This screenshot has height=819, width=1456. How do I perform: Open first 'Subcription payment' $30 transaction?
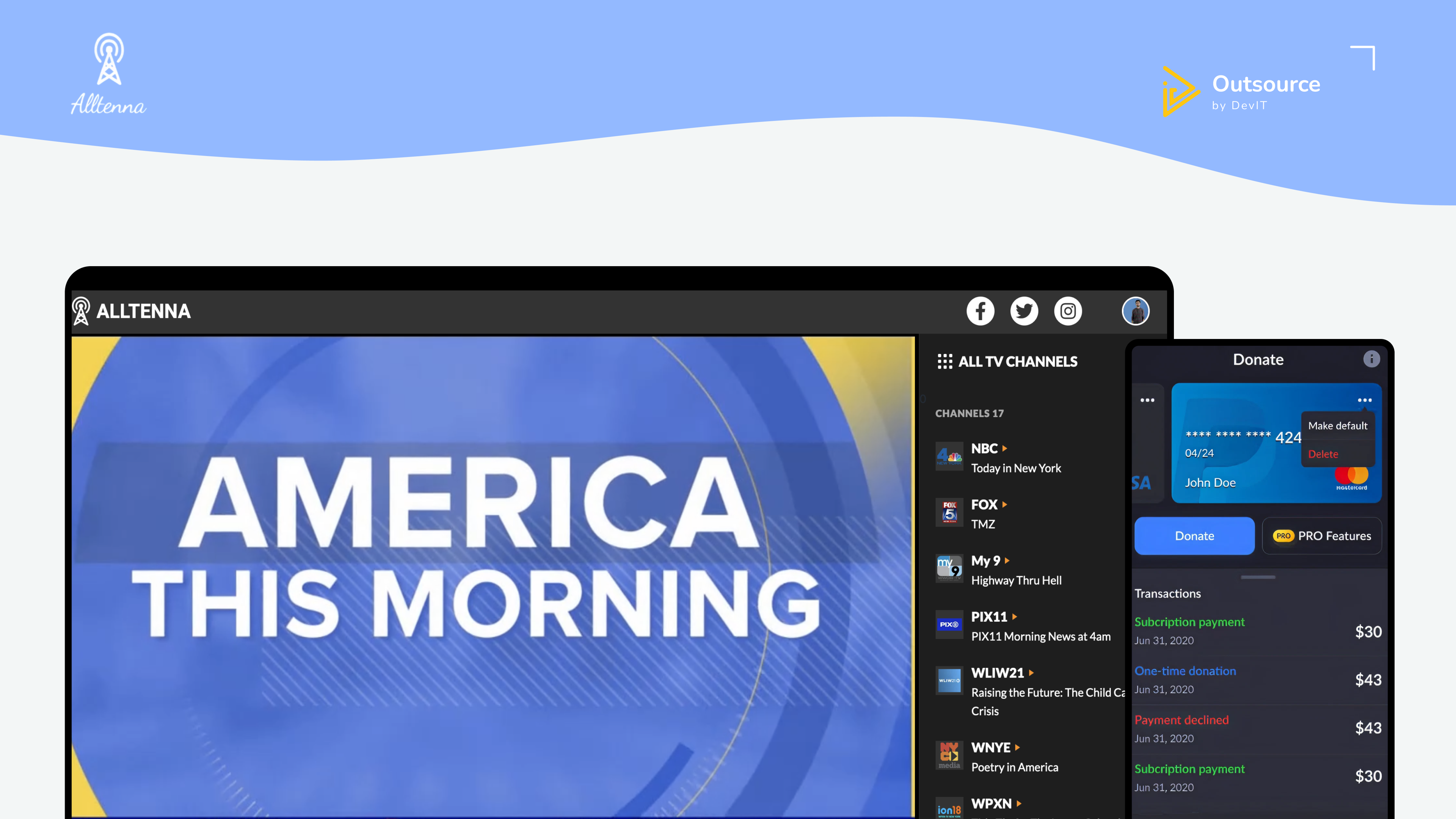pyautogui.click(x=1258, y=631)
